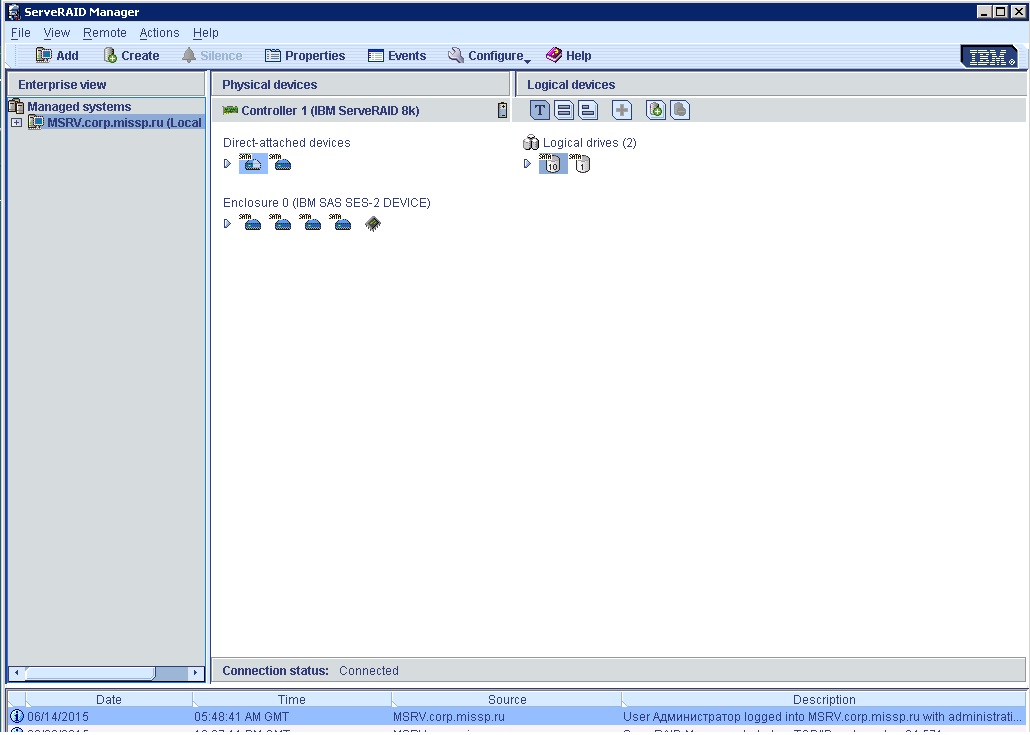The height and width of the screenshot is (735, 1030).
Task: Open the Remote menu
Action: click(x=104, y=33)
